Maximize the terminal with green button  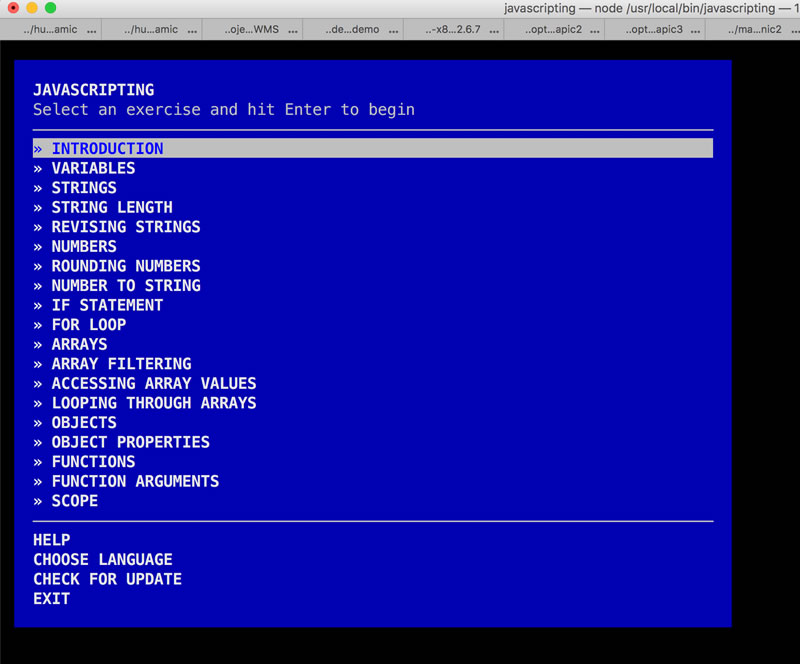(x=50, y=8)
